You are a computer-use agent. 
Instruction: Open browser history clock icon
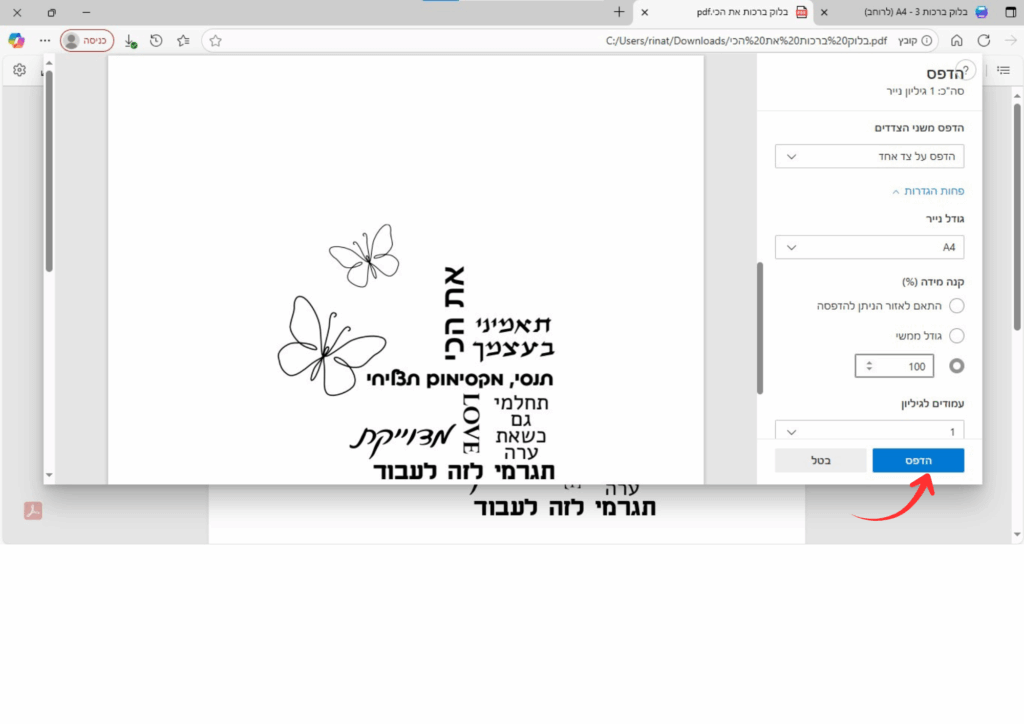click(x=156, y=41)
